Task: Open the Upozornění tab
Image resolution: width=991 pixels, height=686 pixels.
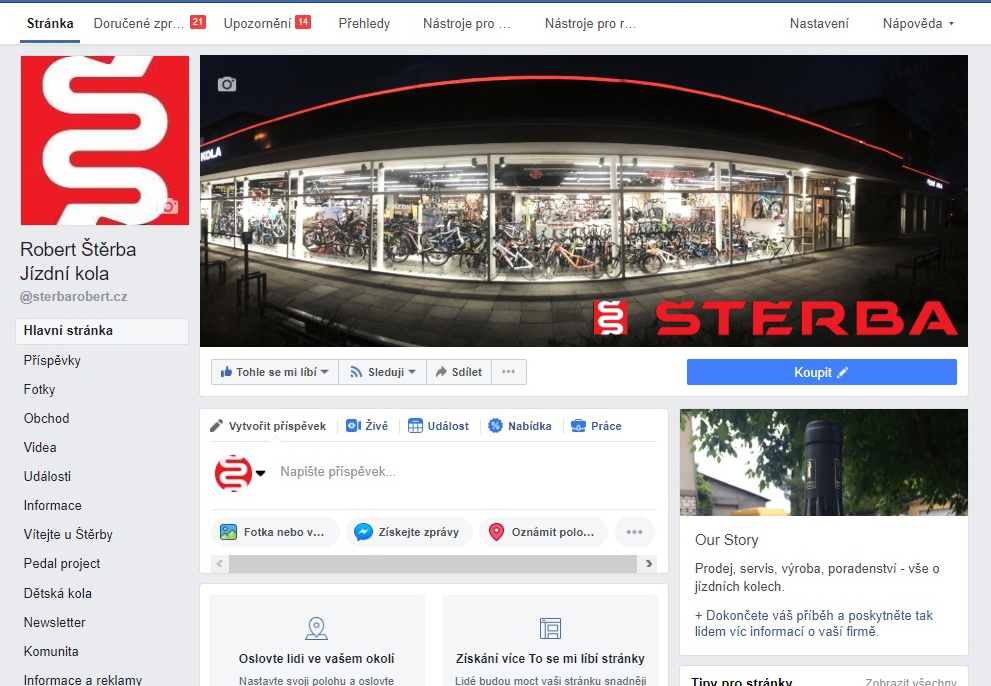Action: click(x=257, y=23)
